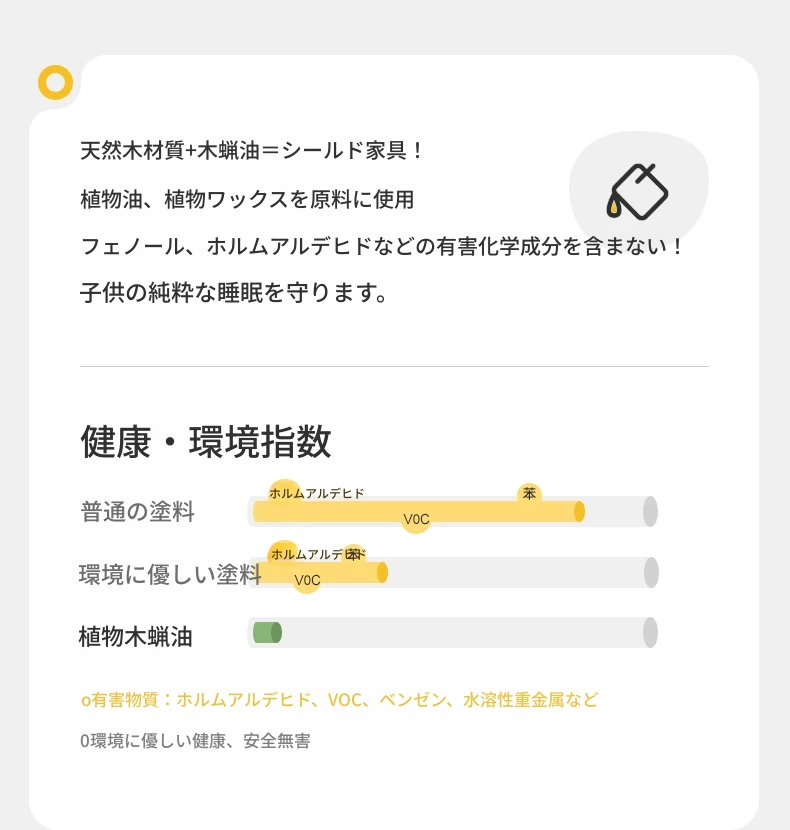Click the paint bucket icon
790x830 pixels.
point(637,192)
